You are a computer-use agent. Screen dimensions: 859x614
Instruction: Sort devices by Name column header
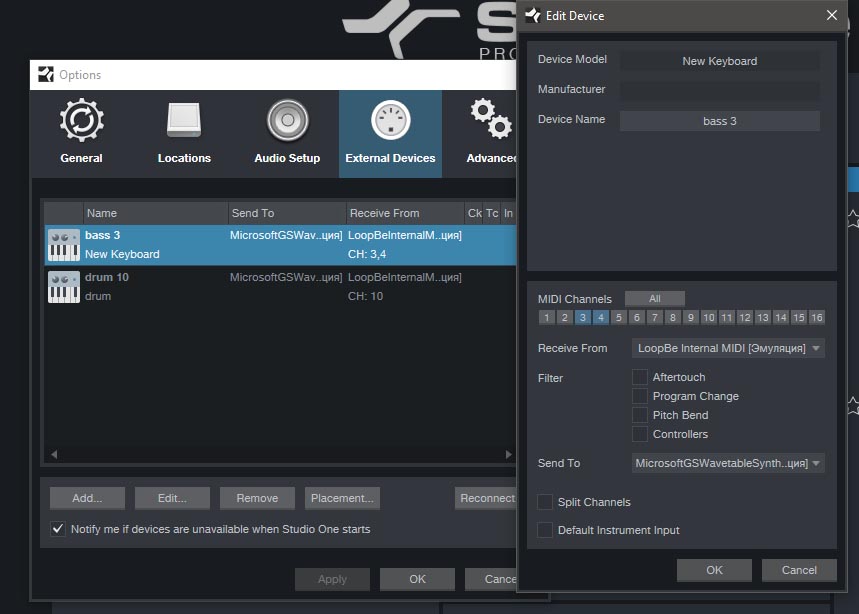pos(156,213)
